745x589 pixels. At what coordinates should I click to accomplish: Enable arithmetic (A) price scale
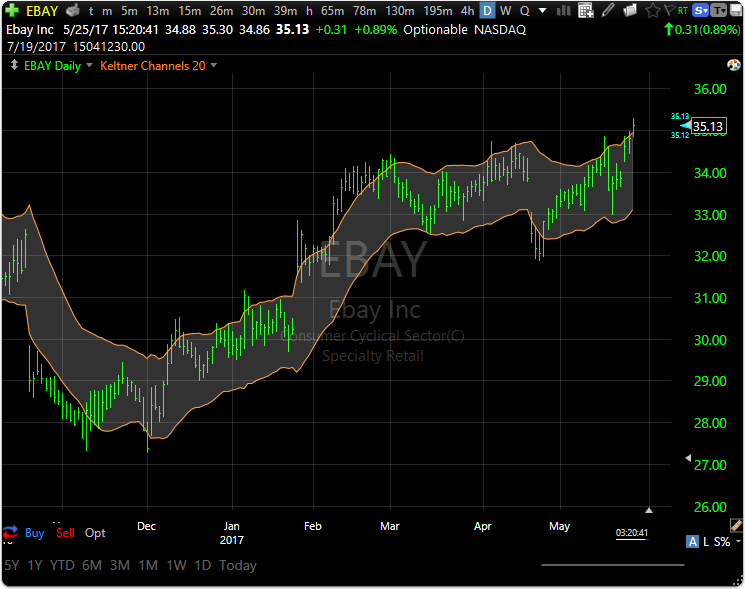tap(692, 542)
